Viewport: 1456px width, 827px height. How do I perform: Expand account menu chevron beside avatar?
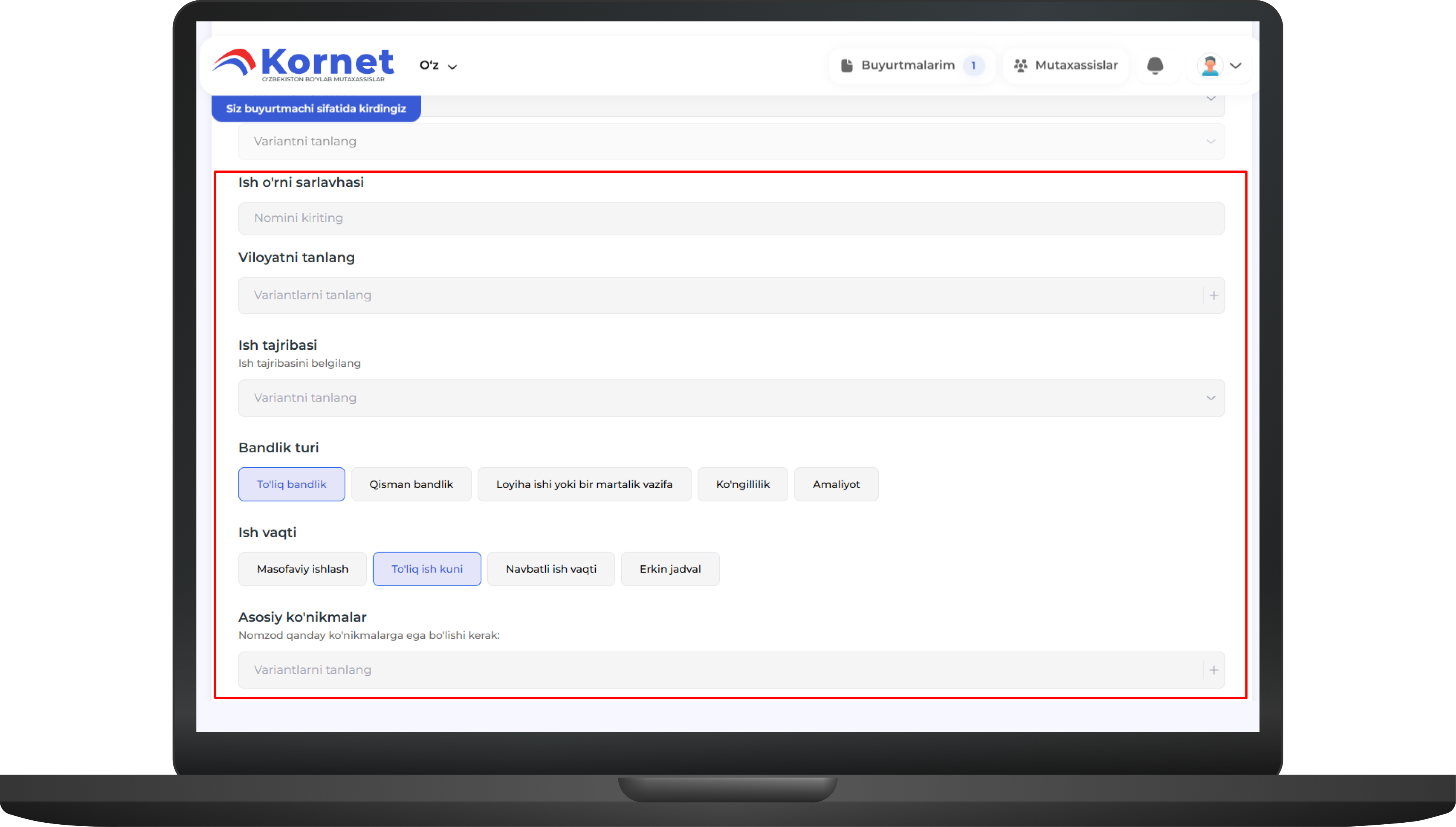coord(1235,65)
